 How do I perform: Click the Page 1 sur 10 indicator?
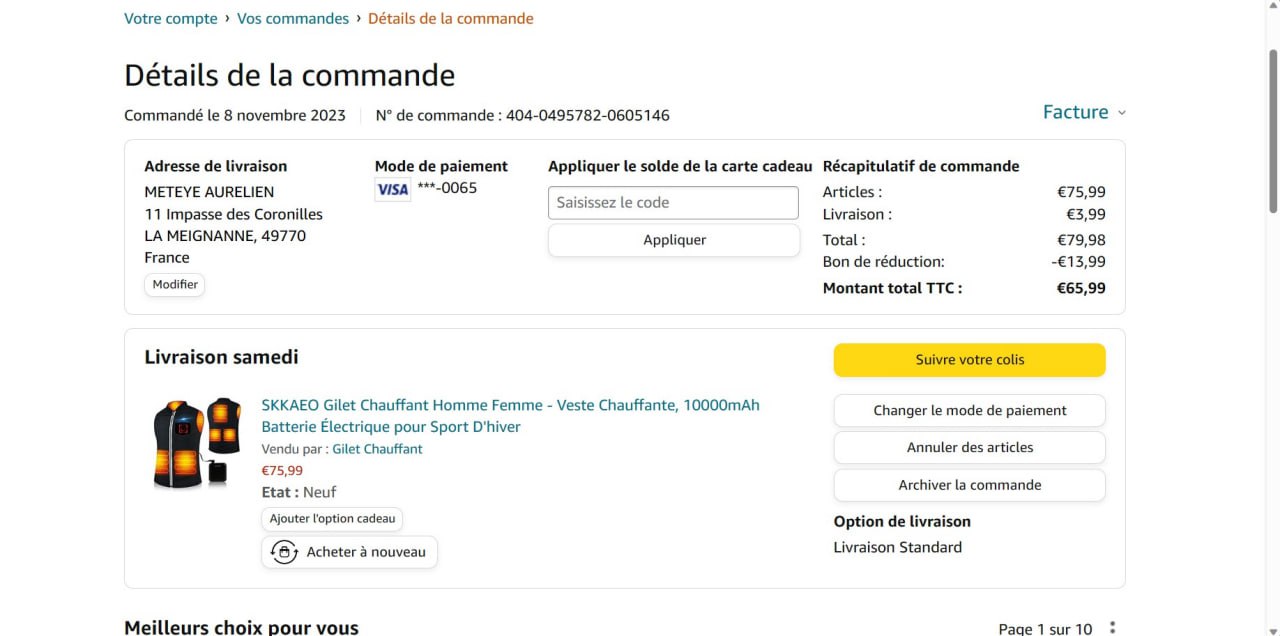(1045, 628)
